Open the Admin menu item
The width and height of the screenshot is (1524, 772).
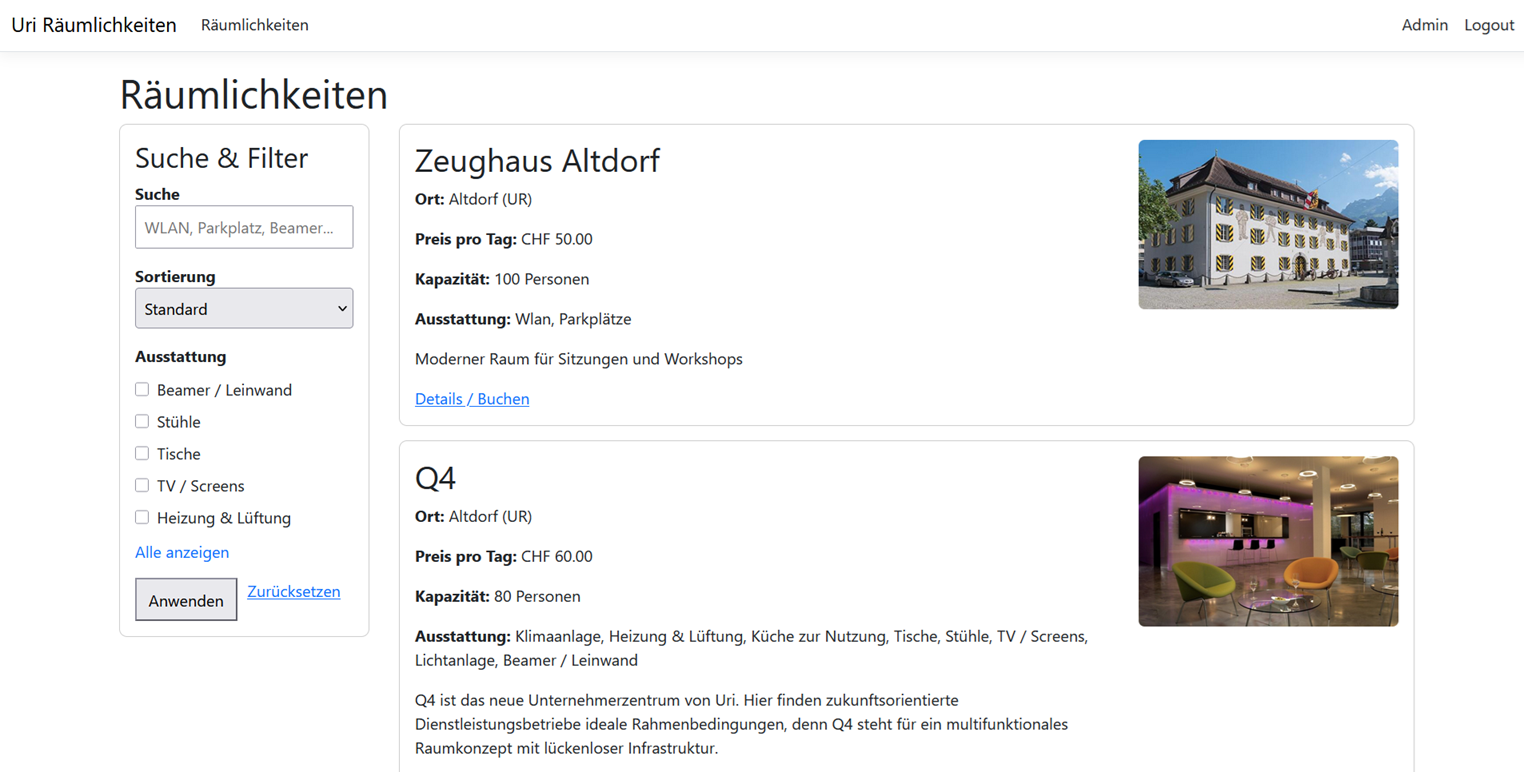[1424, 25]
